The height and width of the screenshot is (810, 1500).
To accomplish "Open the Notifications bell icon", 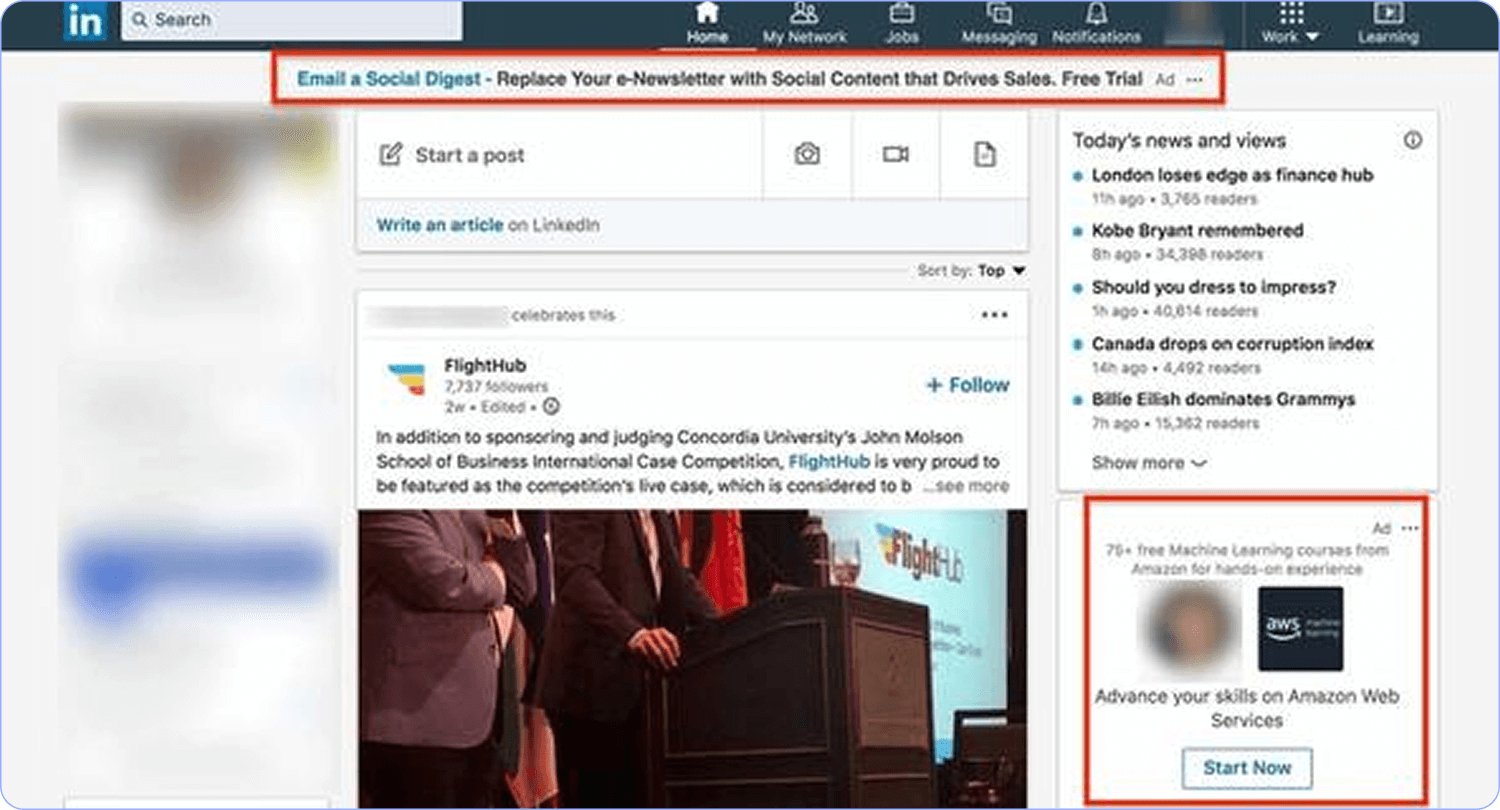I will (x=1096, y=14).
